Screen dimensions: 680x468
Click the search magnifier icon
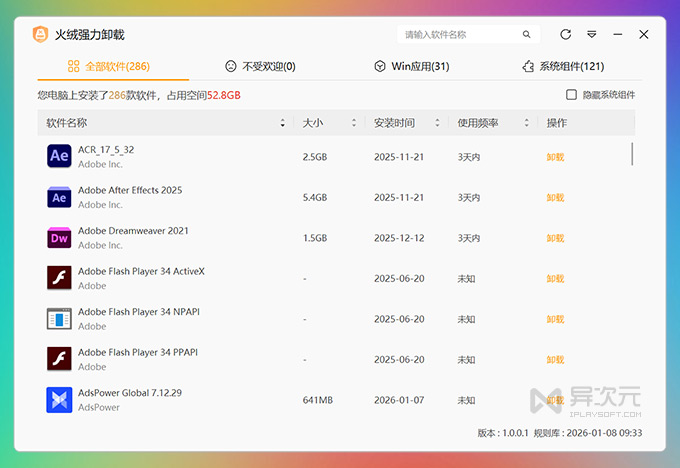(526, 34)
